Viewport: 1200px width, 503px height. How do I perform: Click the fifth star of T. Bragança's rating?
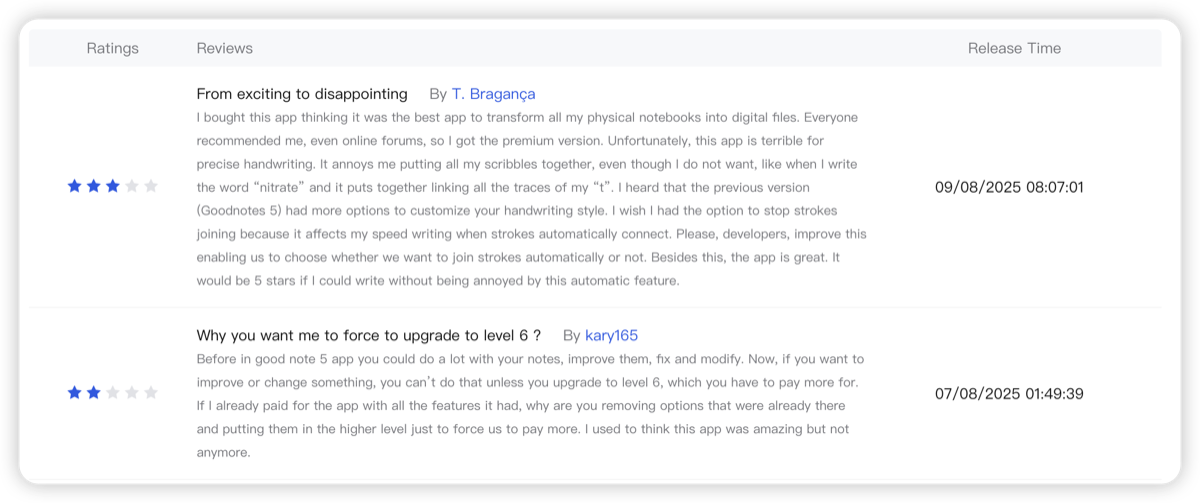coord(151,186)
